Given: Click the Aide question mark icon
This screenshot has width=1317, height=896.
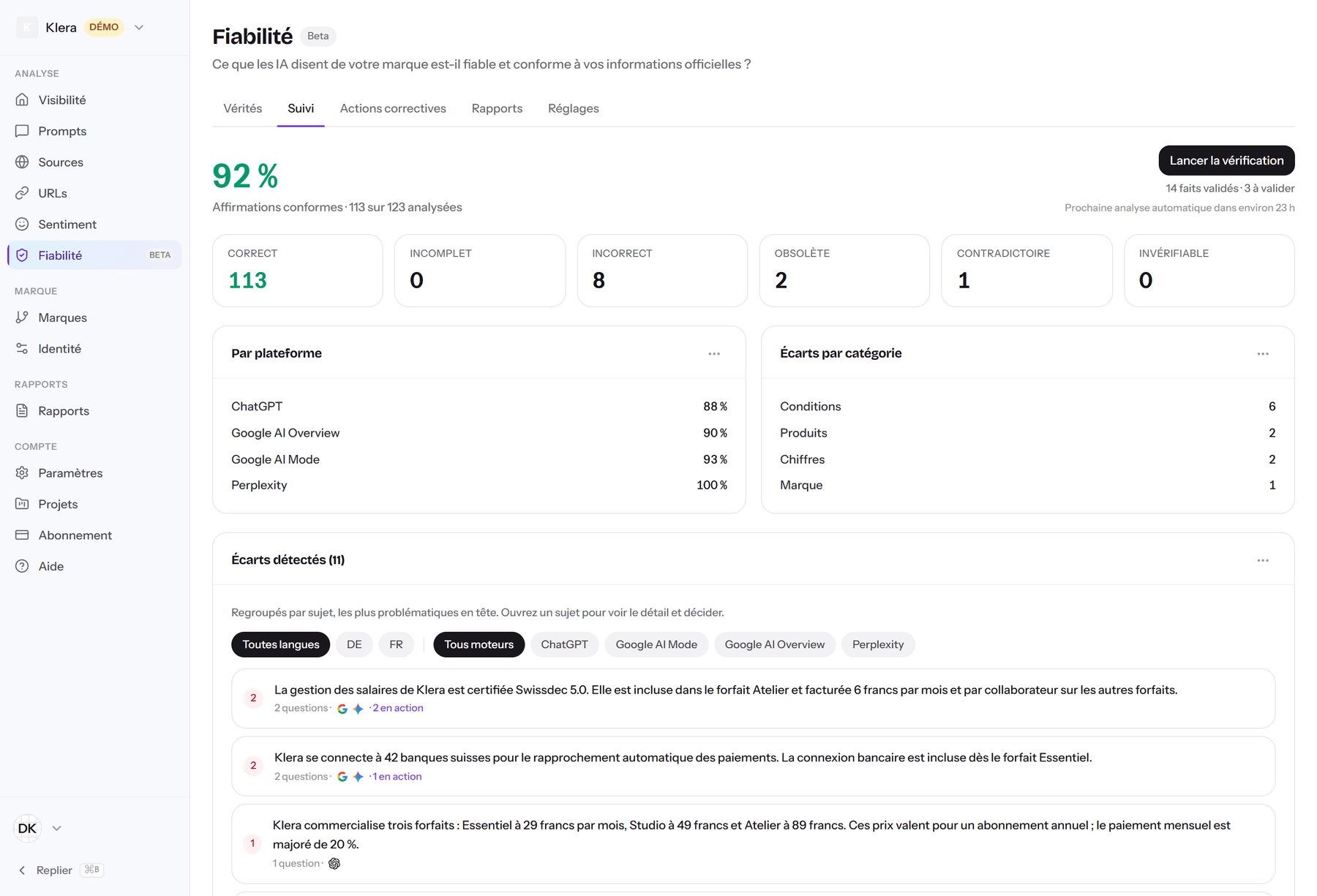Looking at the screenshot, I should [22, 566].
